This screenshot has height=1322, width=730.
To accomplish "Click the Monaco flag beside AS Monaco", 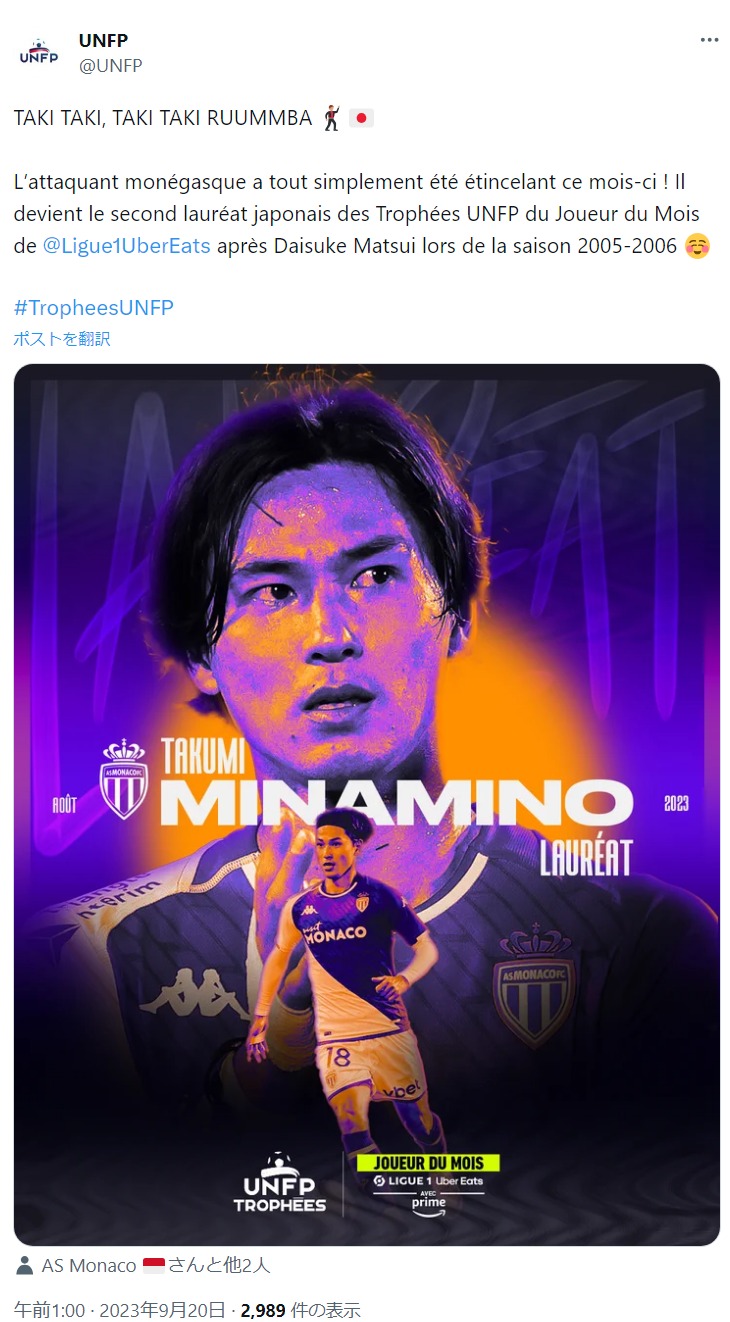I will (x=154, y=1265).
